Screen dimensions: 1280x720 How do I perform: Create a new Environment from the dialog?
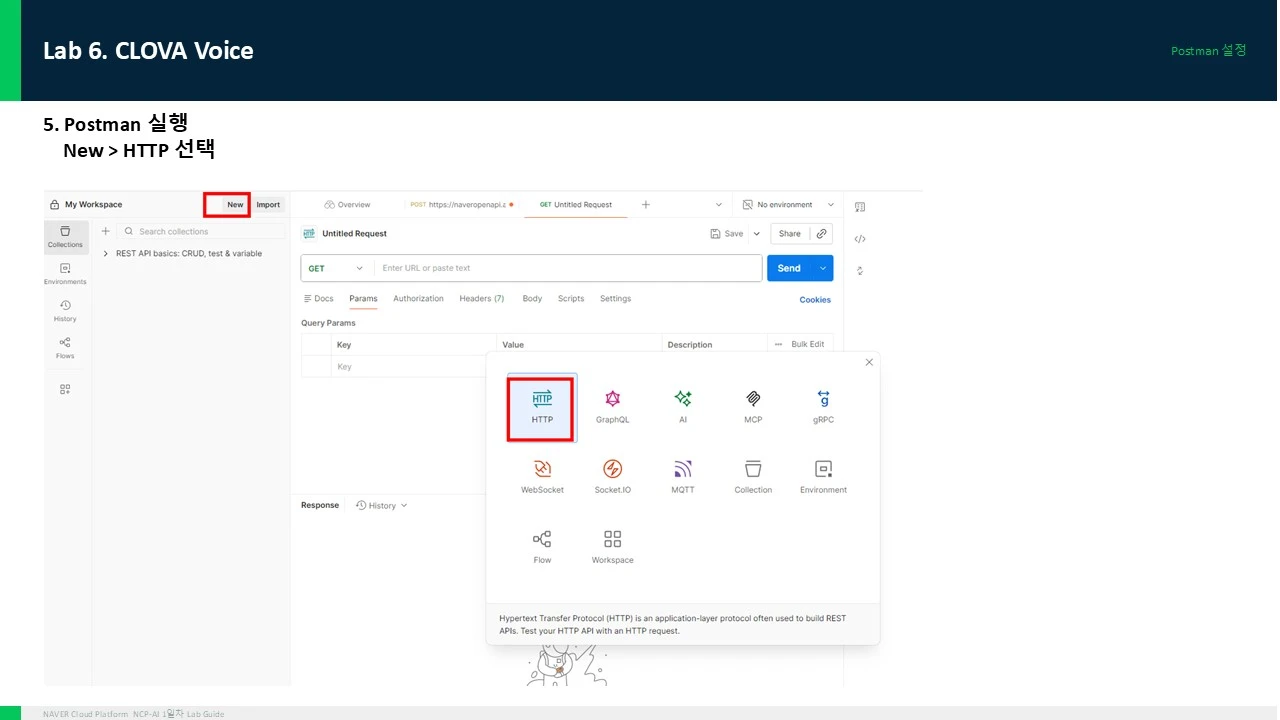coord(823,476)
